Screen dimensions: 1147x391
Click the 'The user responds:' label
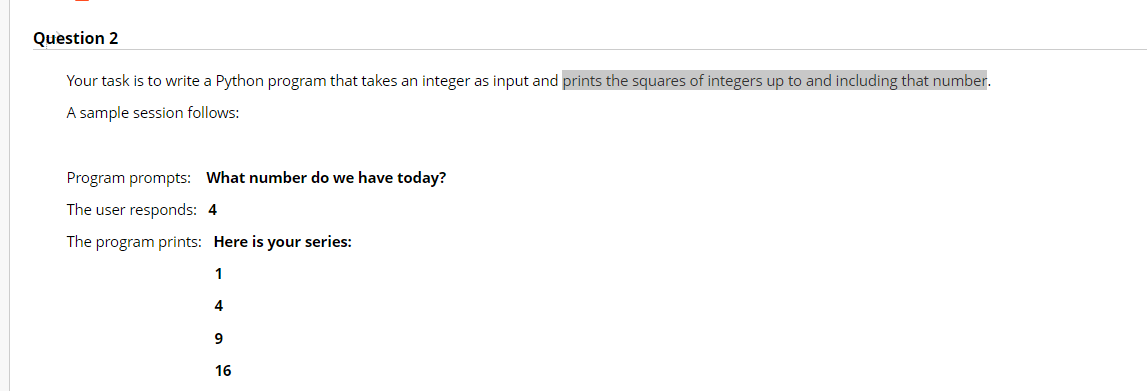[x=132, y=210]
